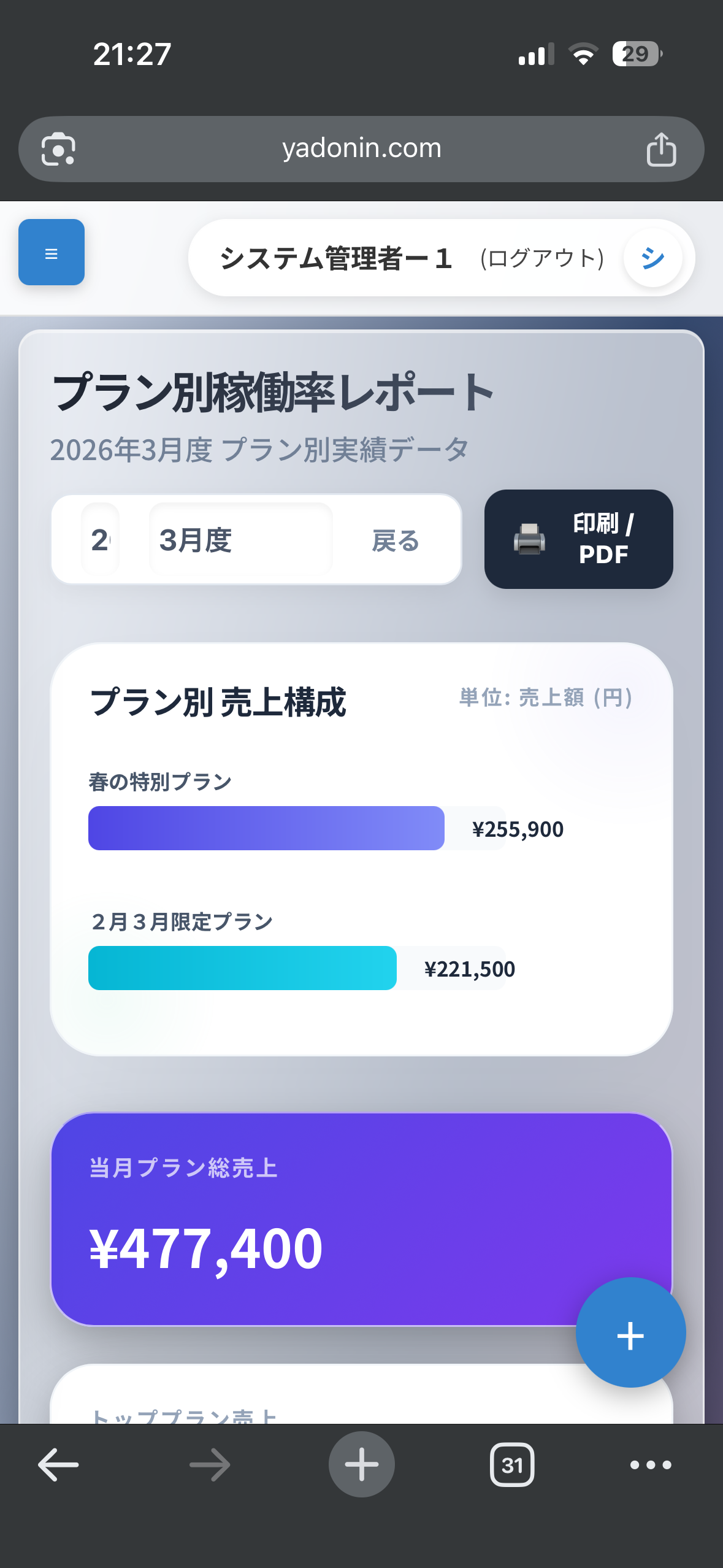Viewport: 723px width, 1568px height.
Task: Tap the share icon in address bar
Action: [661, 149]
